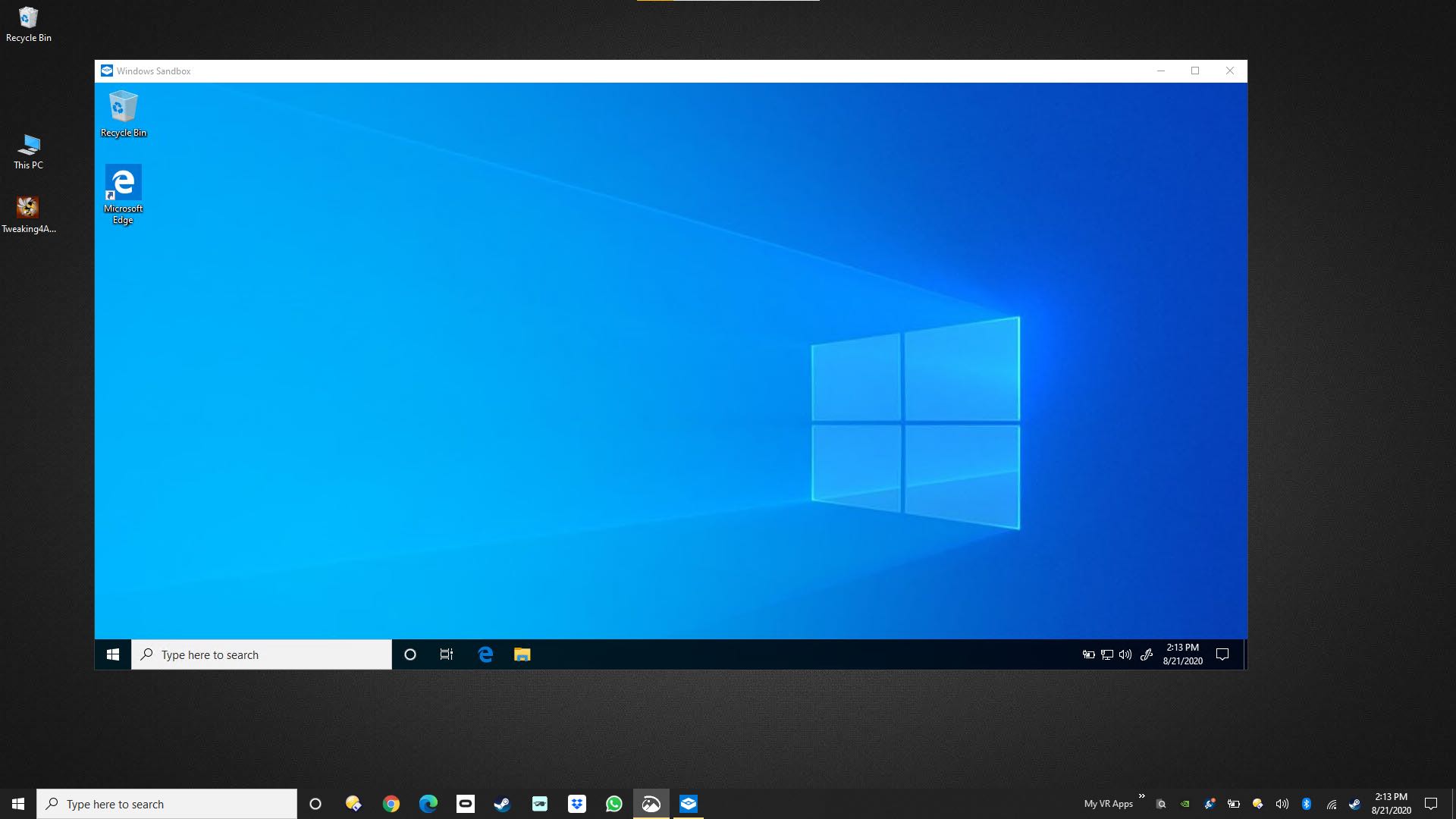Switch to Windows Sandbox taskbar button
This screenshot has height=819, width=1456.
pos(688,804)
